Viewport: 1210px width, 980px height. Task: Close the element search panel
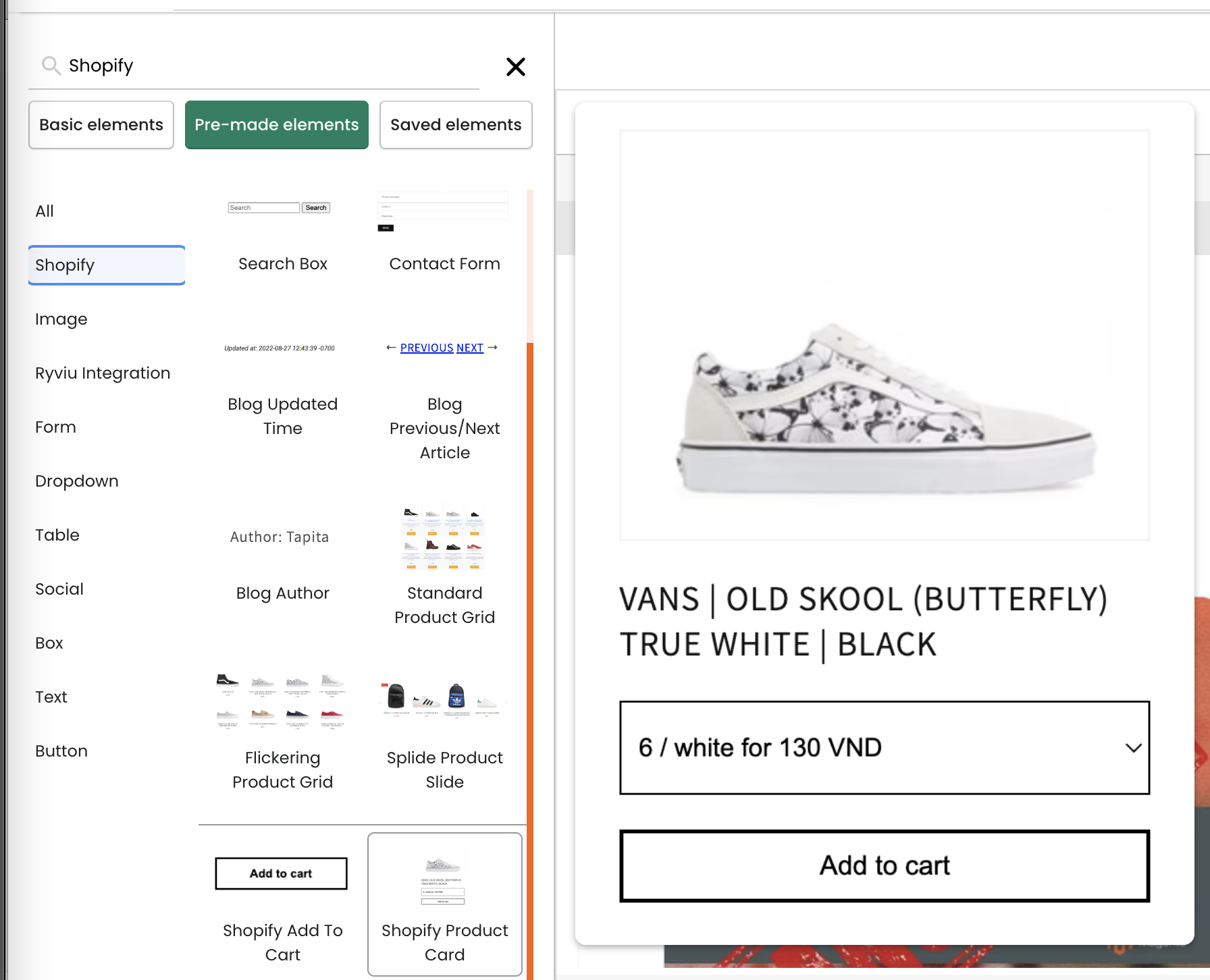coord(516,66)
